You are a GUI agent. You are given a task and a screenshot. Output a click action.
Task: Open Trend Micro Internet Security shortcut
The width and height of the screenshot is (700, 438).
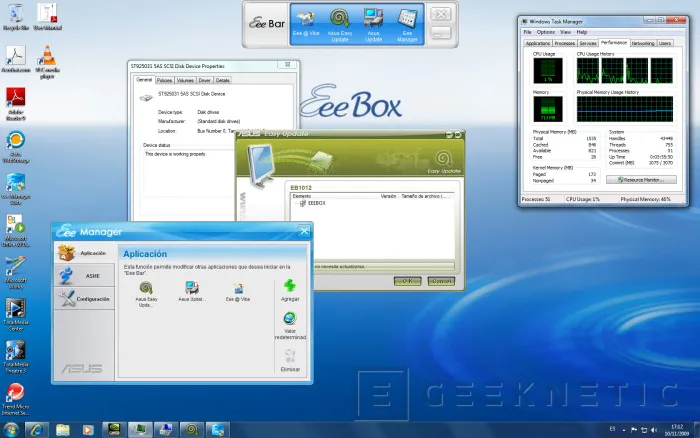pos(16,399)
